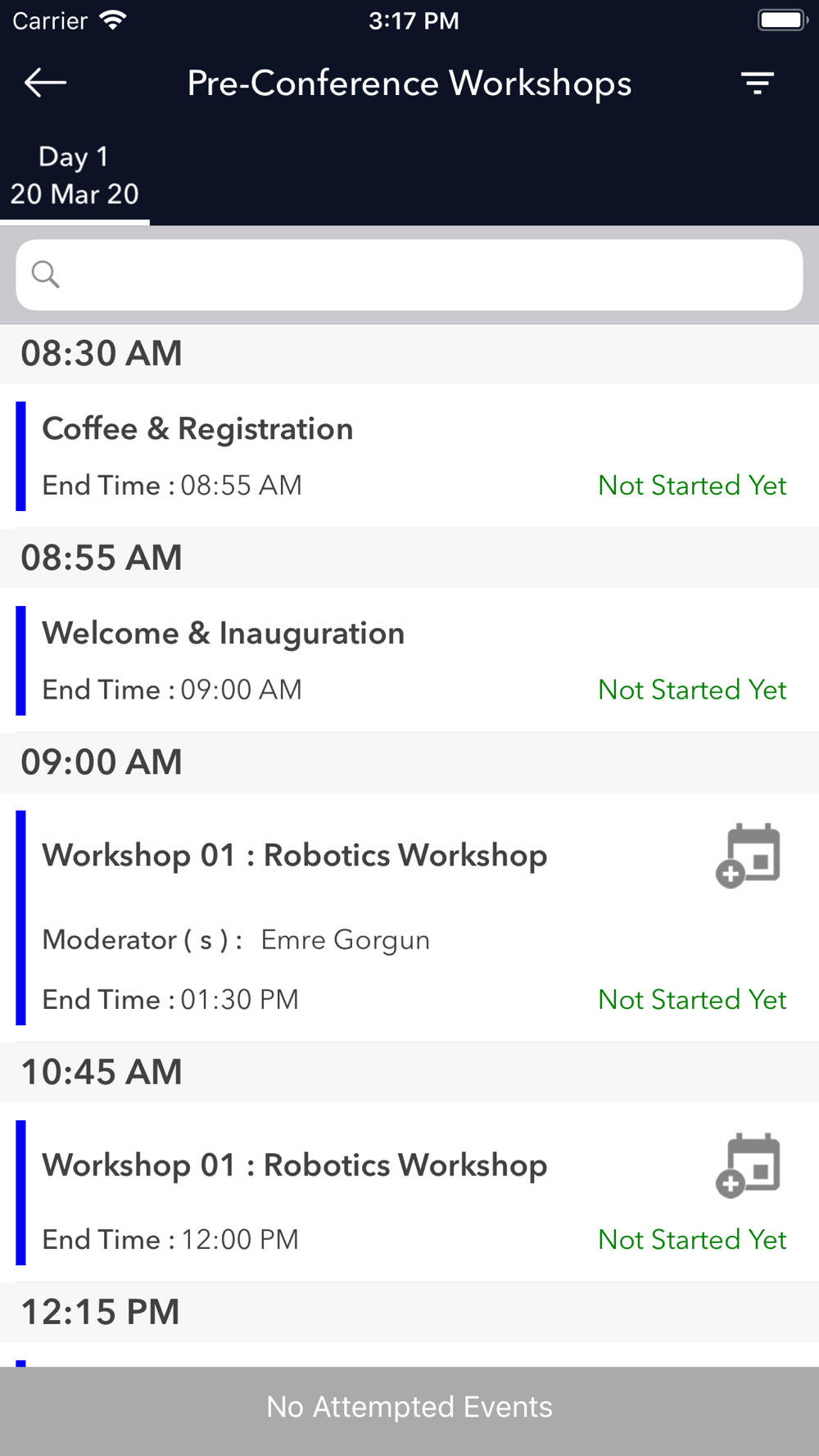Select the Day 1 20 Mar 20 tab

coord(75,175)
